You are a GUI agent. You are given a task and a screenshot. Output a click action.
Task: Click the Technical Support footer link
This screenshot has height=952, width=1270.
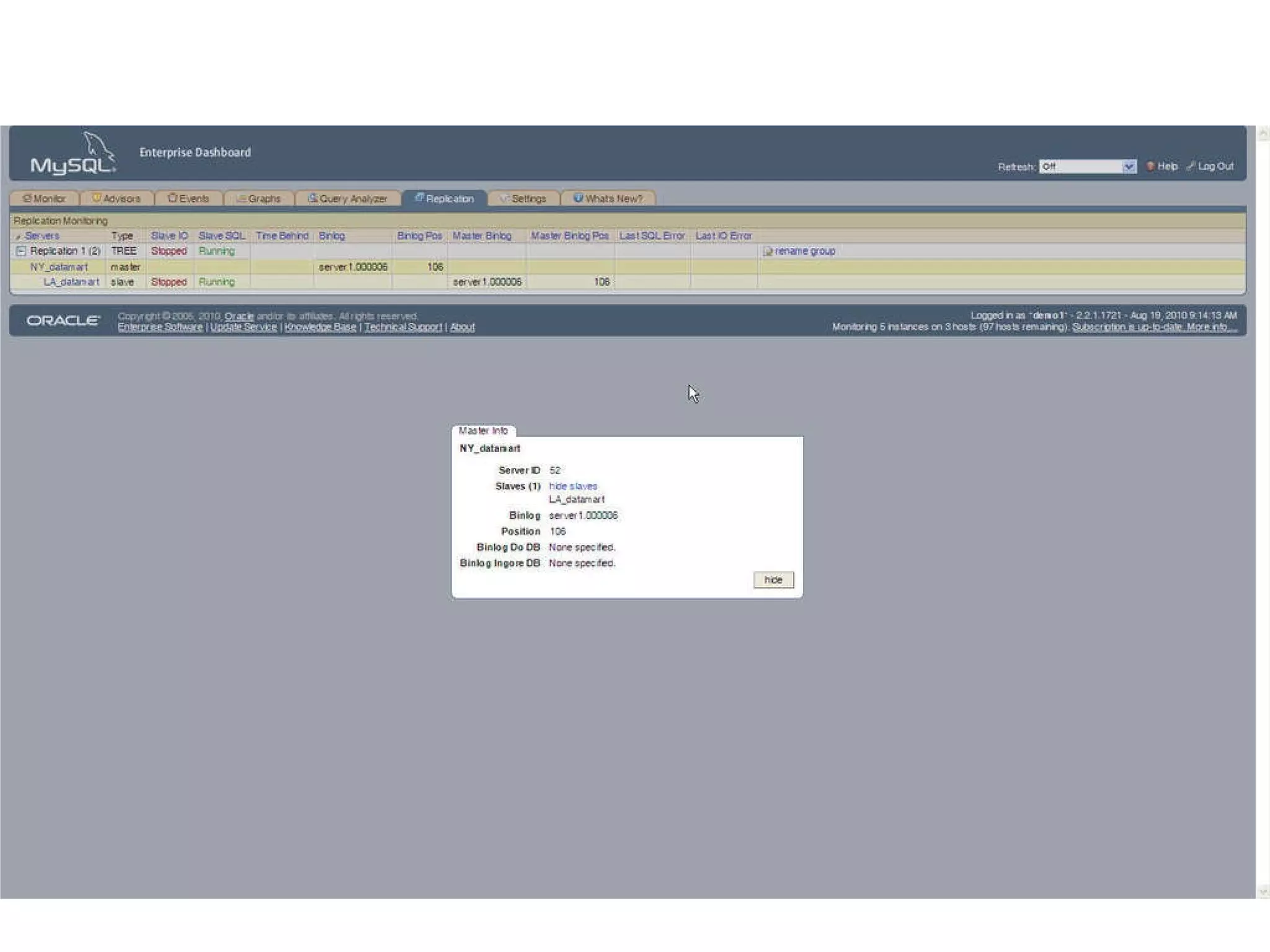click(402, 327)
